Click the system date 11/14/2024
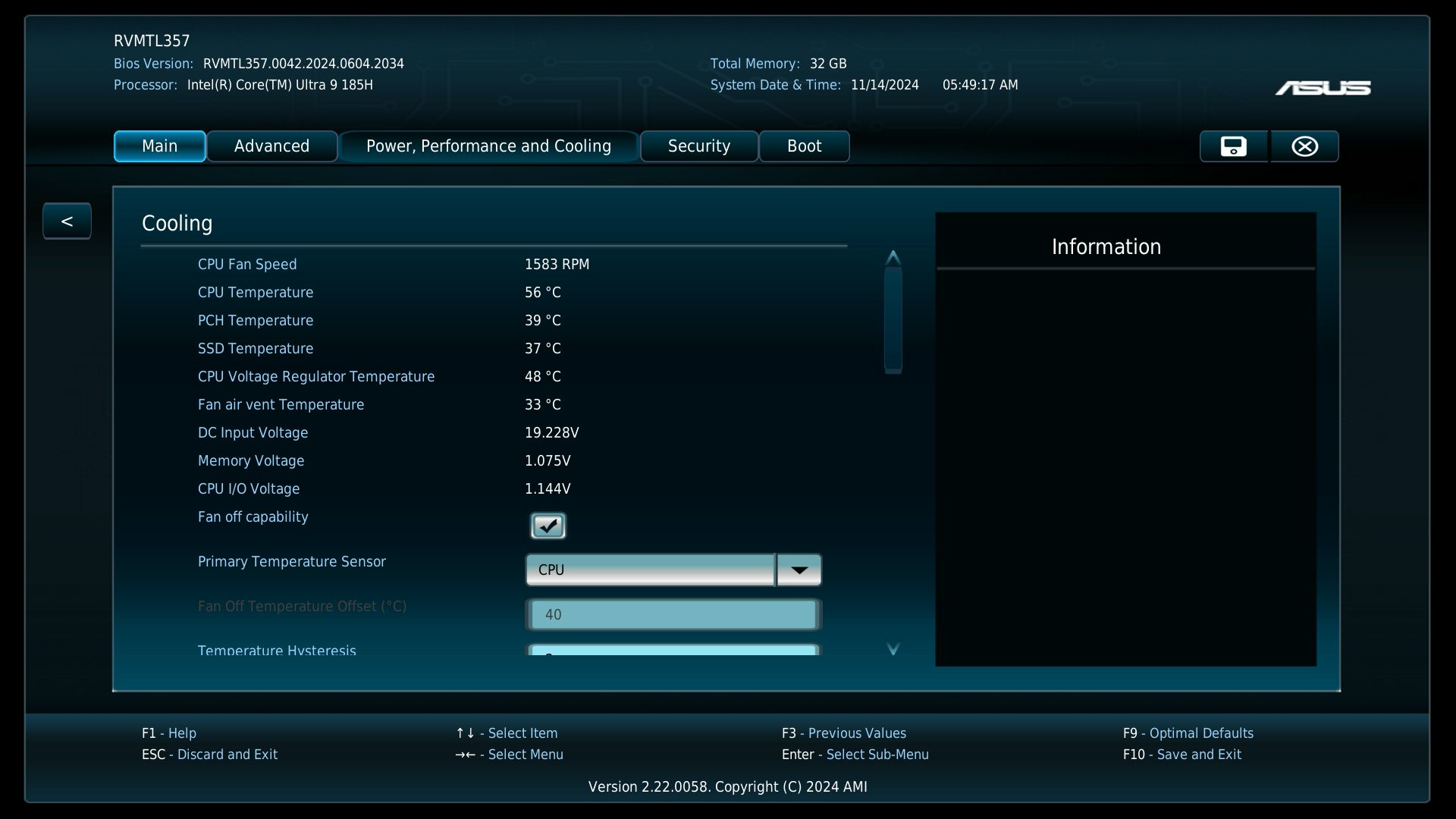The height and width of the screenshot is (819, 1456). [x=884, y=85]
